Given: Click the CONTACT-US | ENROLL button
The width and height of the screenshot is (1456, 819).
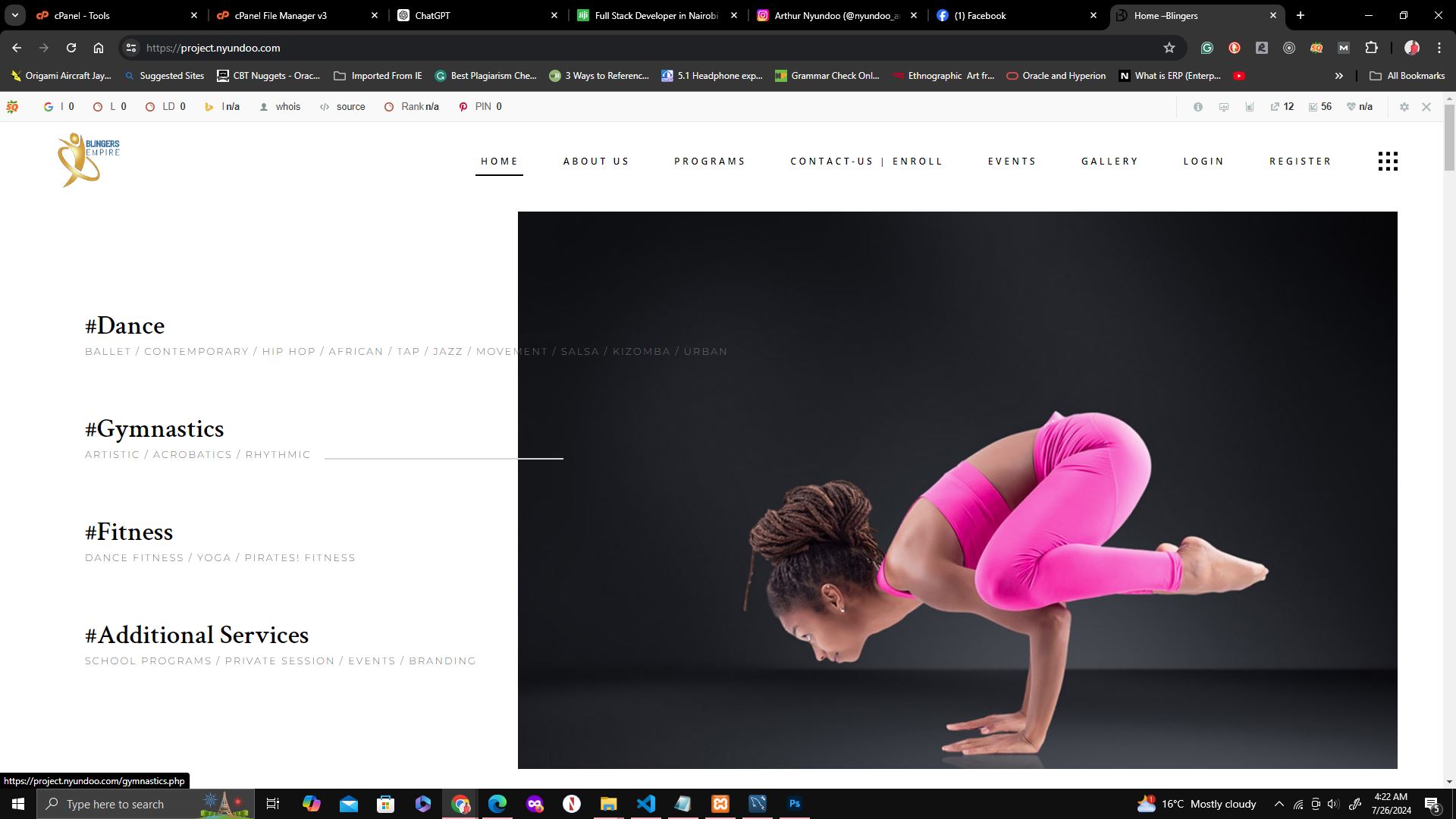Looking at the screenshot, I should [866, 161].
